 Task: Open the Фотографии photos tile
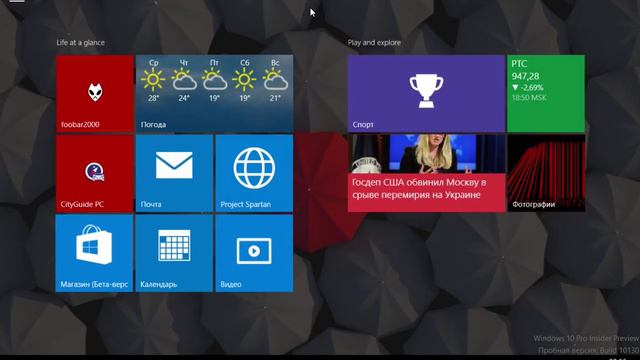pos(546,173)
